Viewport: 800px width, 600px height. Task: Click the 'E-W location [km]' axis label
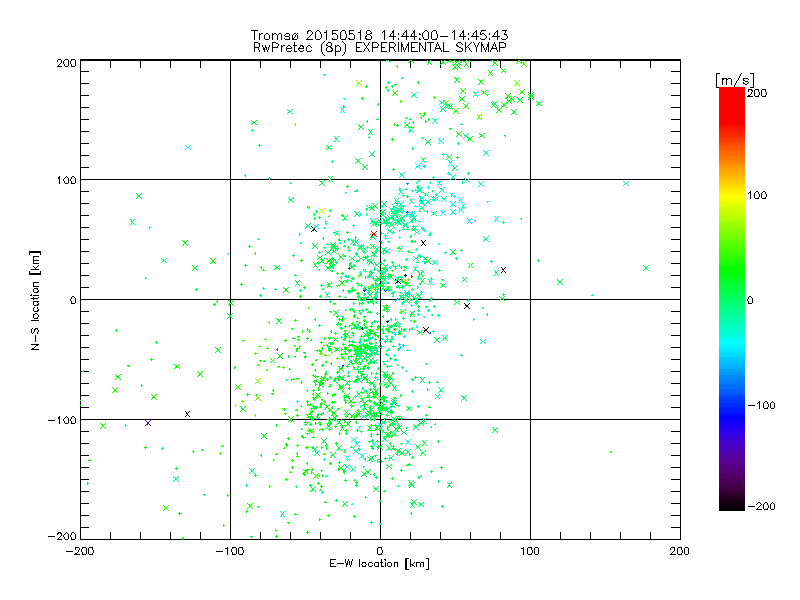(379, 563)
